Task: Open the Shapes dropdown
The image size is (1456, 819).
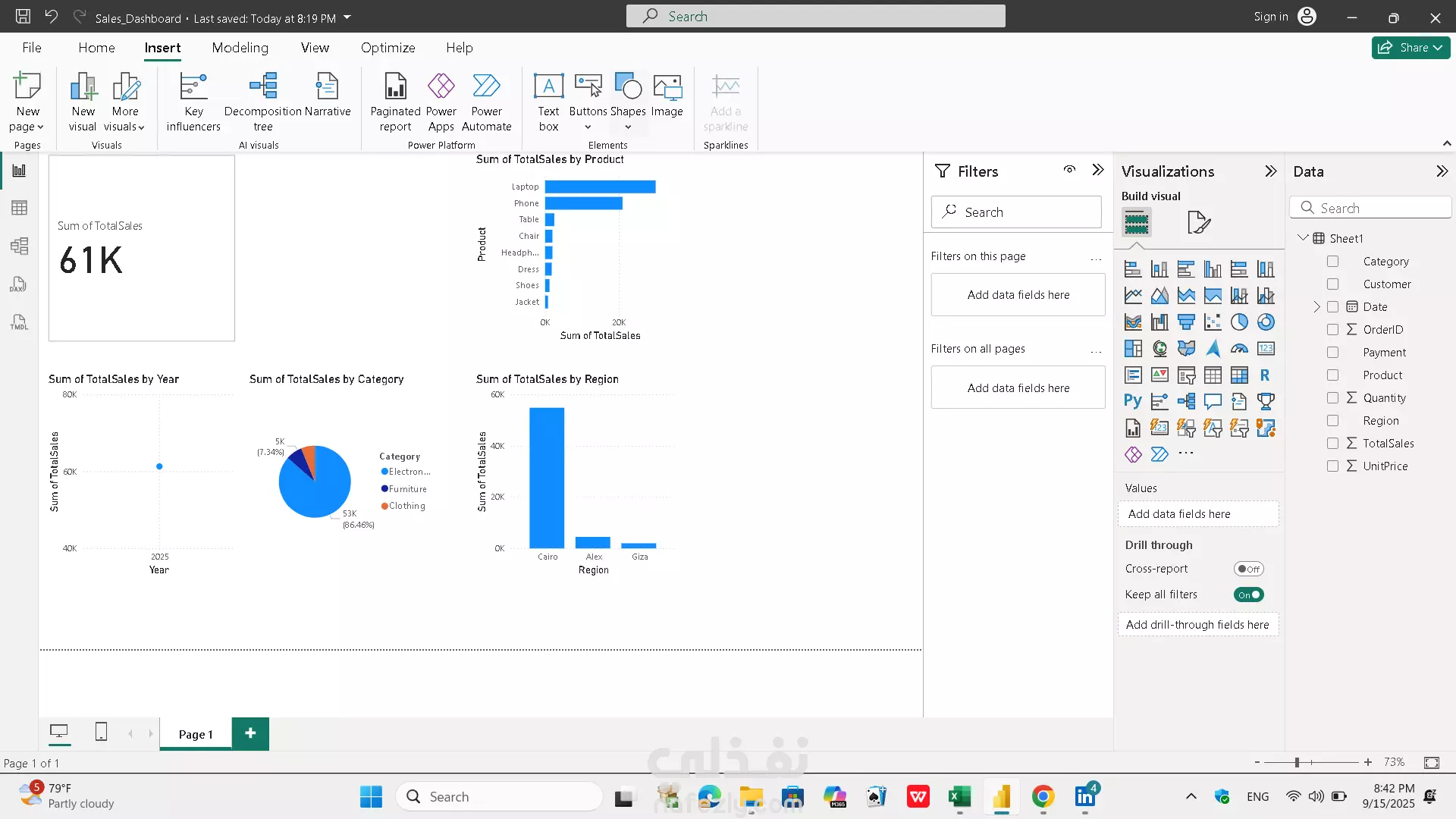Action: (x=628, y=127)
